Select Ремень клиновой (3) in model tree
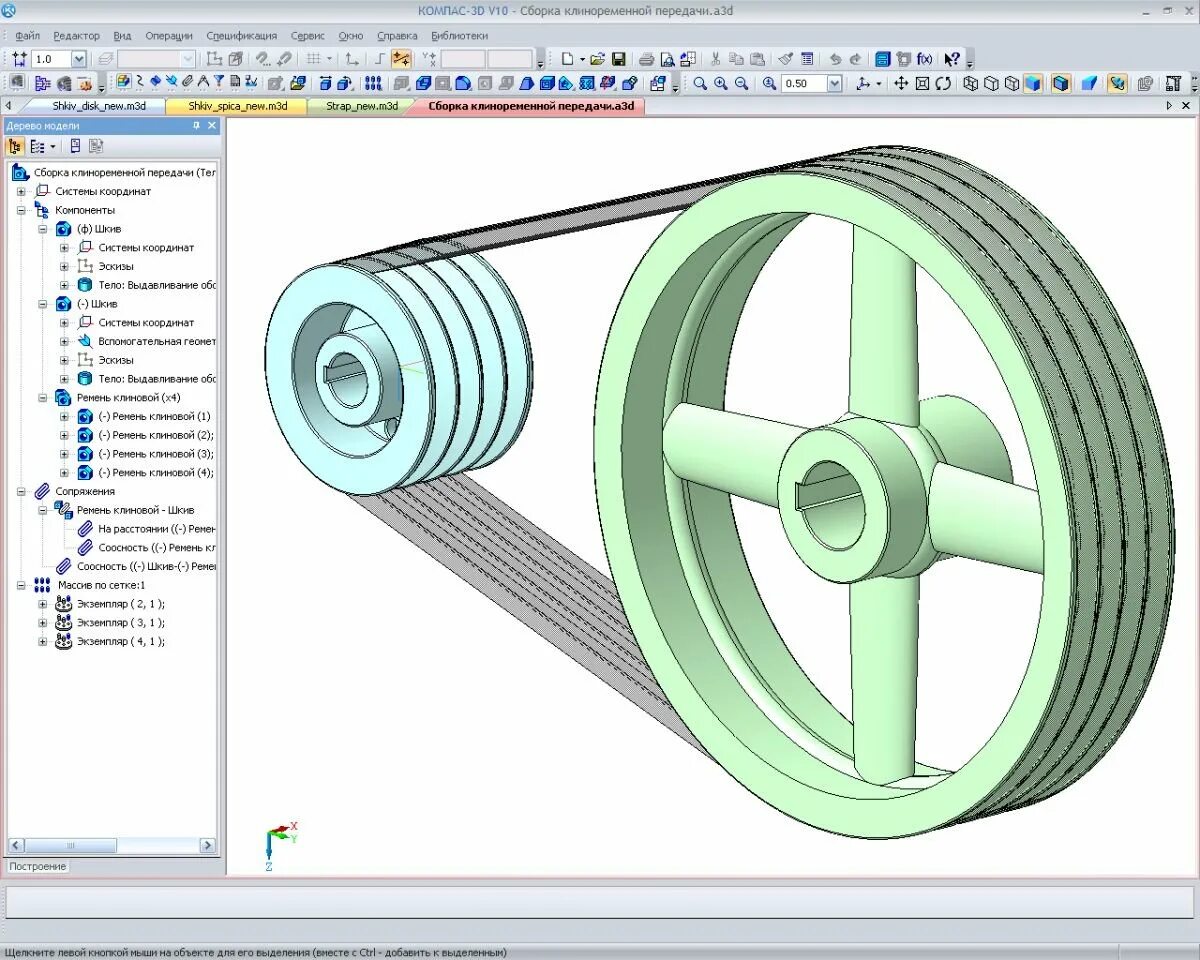This screenshot has width=1200, height=960. tap(155, 454)
